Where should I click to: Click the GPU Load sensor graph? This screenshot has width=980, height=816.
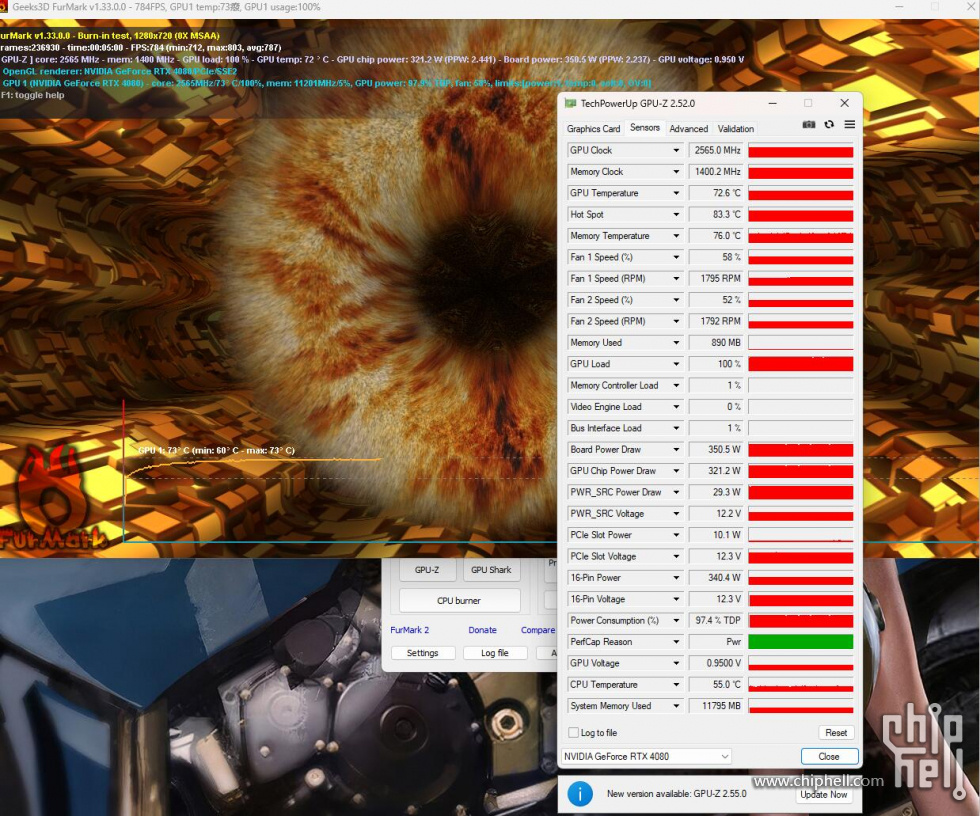tap(801, 364)
